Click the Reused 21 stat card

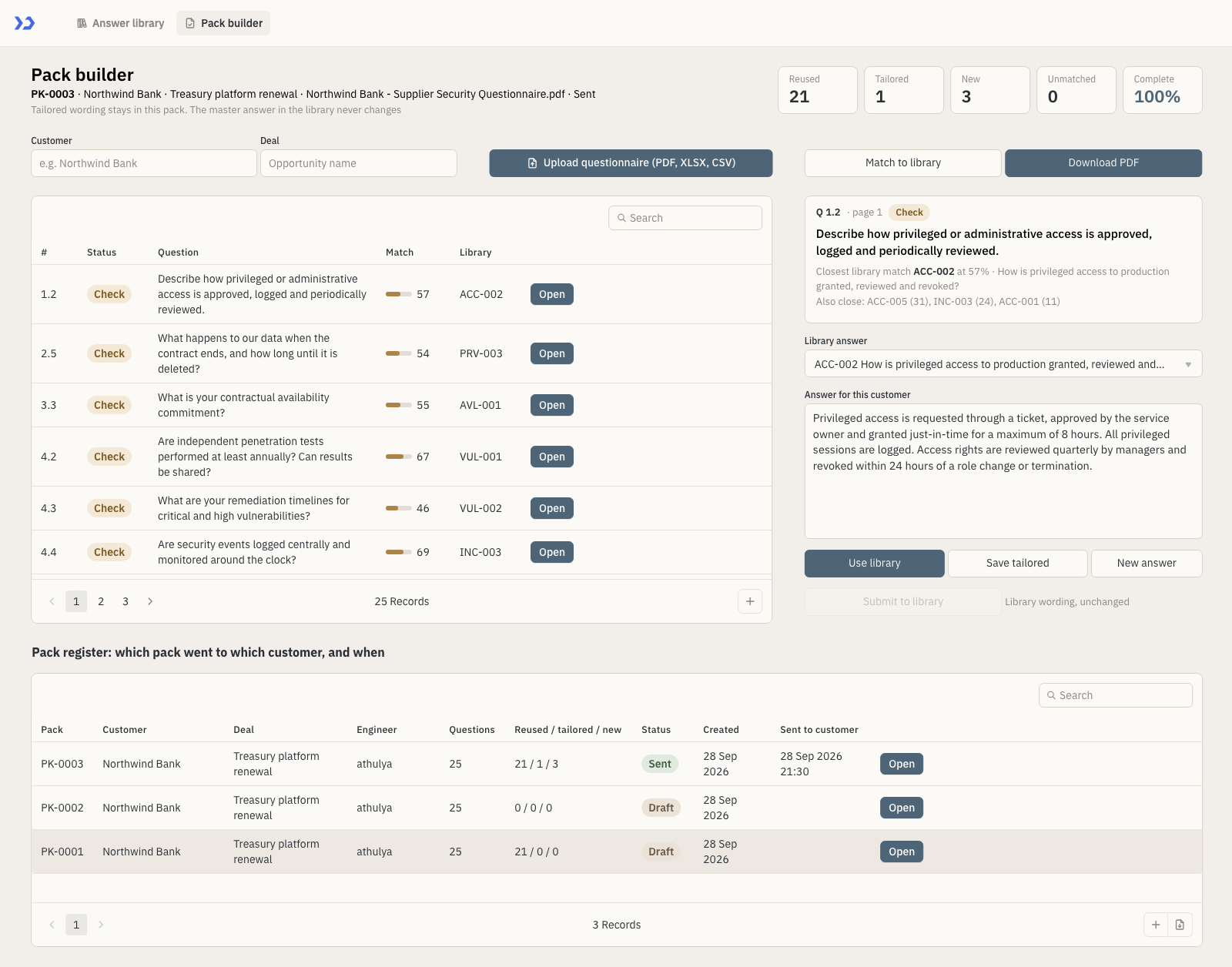pos(818,90)
